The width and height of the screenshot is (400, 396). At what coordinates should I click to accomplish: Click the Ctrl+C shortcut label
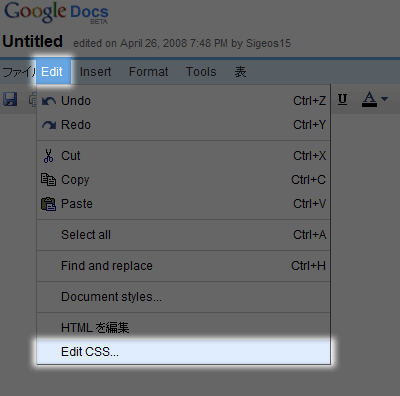pos(308,180)
